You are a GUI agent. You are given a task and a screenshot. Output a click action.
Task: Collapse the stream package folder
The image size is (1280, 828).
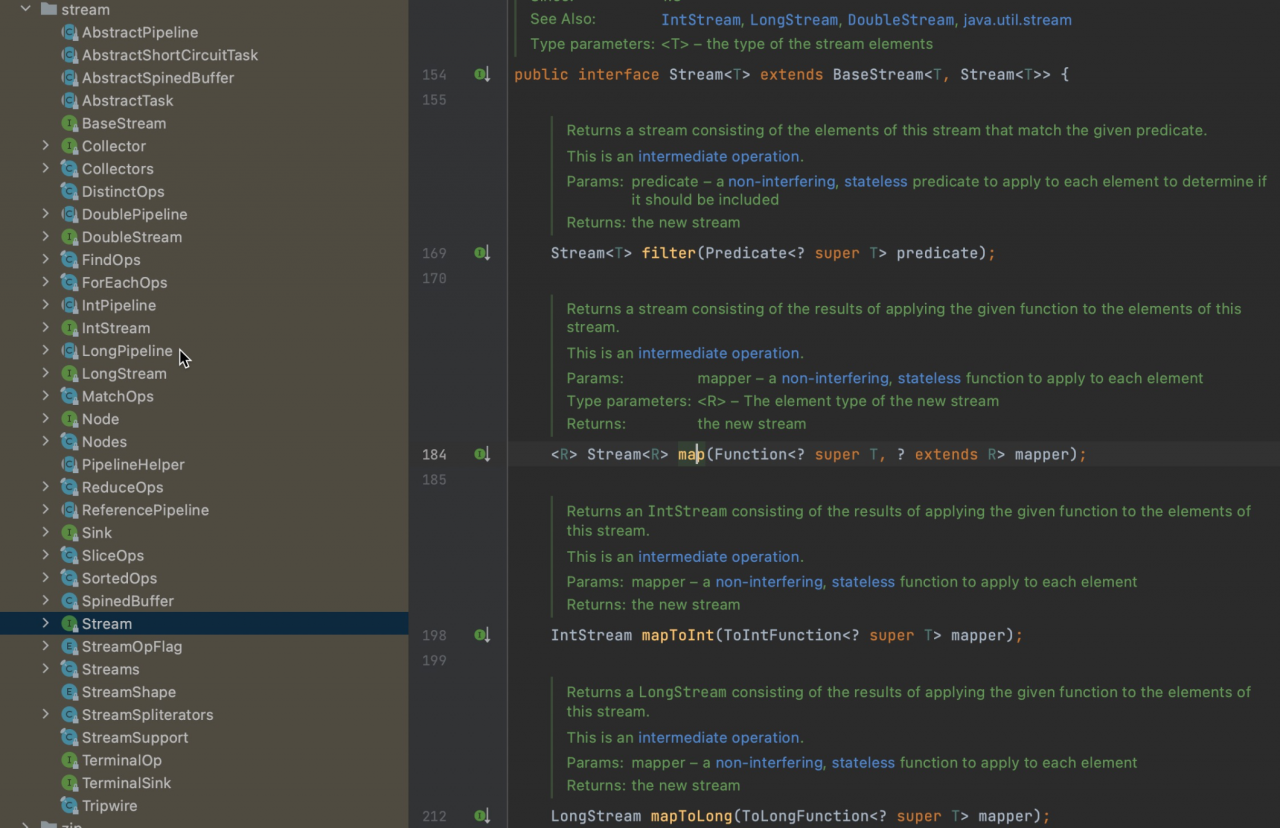click(26, 9)
